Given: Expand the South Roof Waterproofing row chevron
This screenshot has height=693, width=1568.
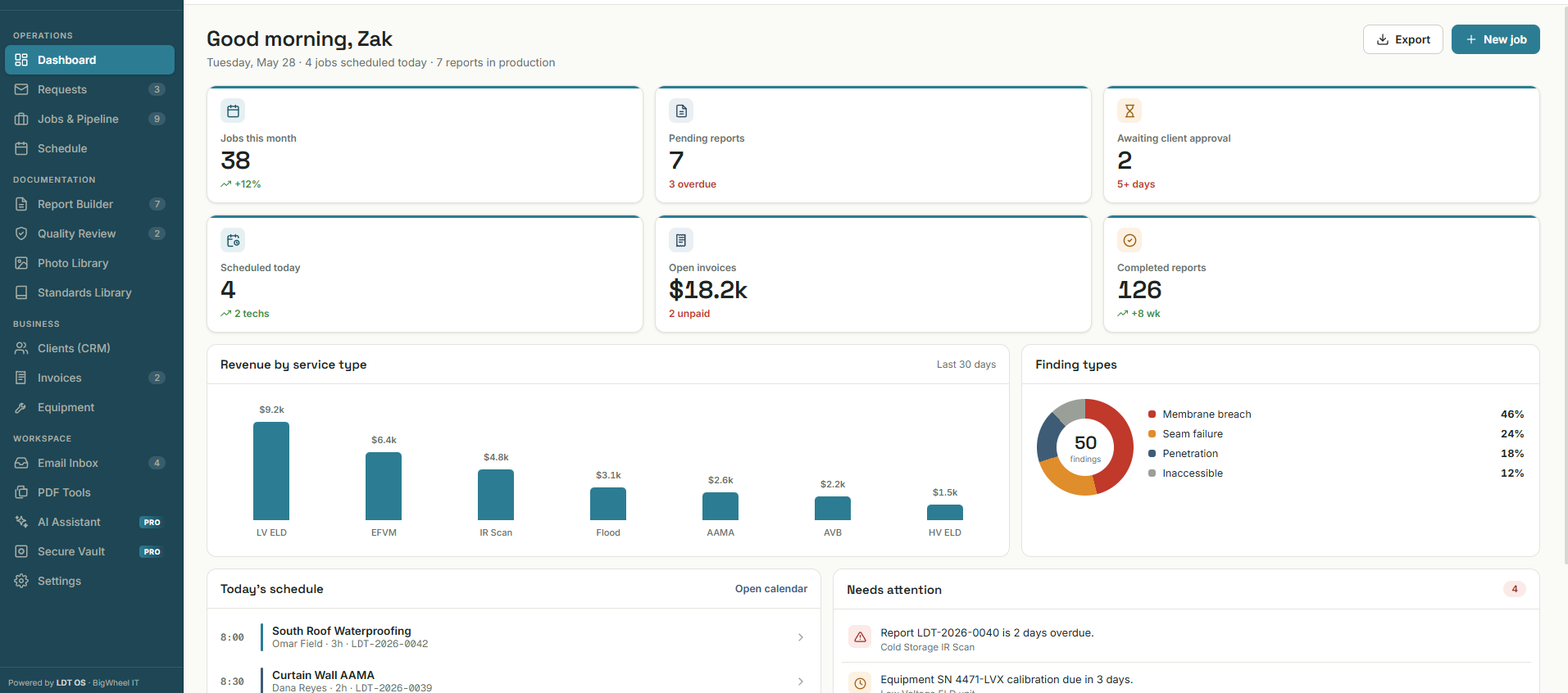Looking at the screenshot, I should coord(801,637).
